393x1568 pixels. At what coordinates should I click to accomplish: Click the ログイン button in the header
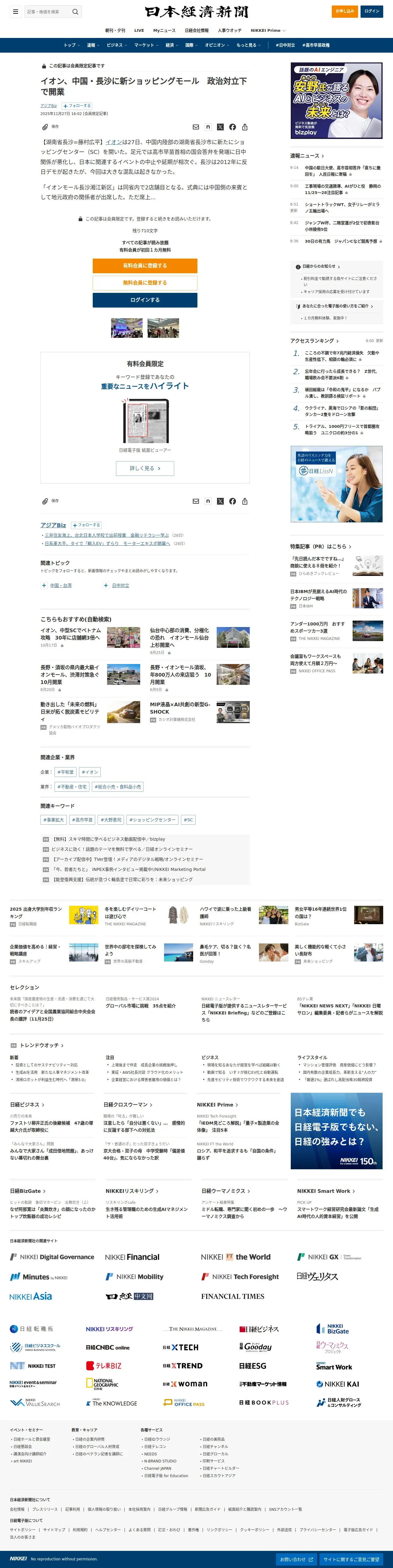372,11
